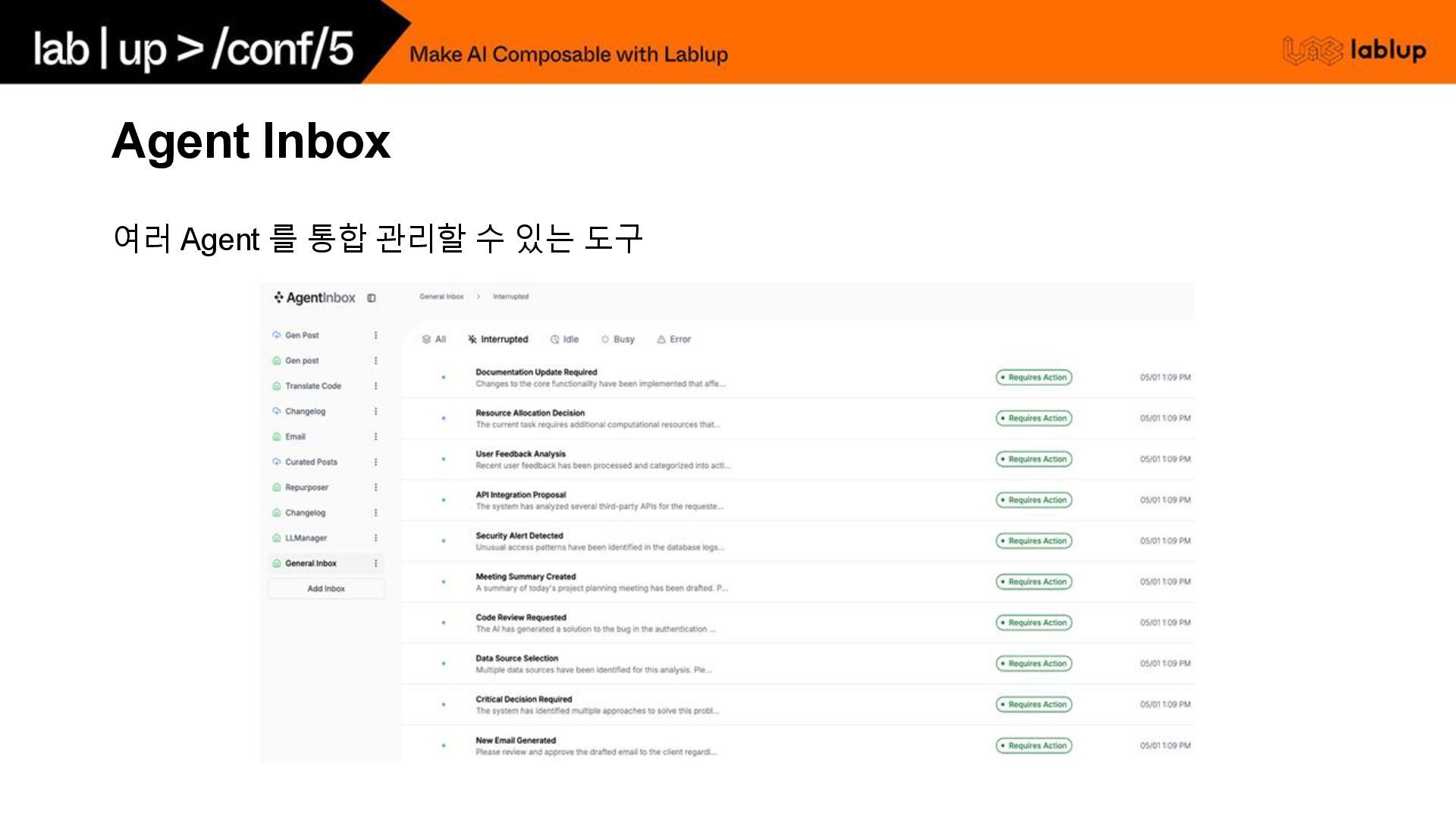Toggle the sidebar collapse icon

372,298
